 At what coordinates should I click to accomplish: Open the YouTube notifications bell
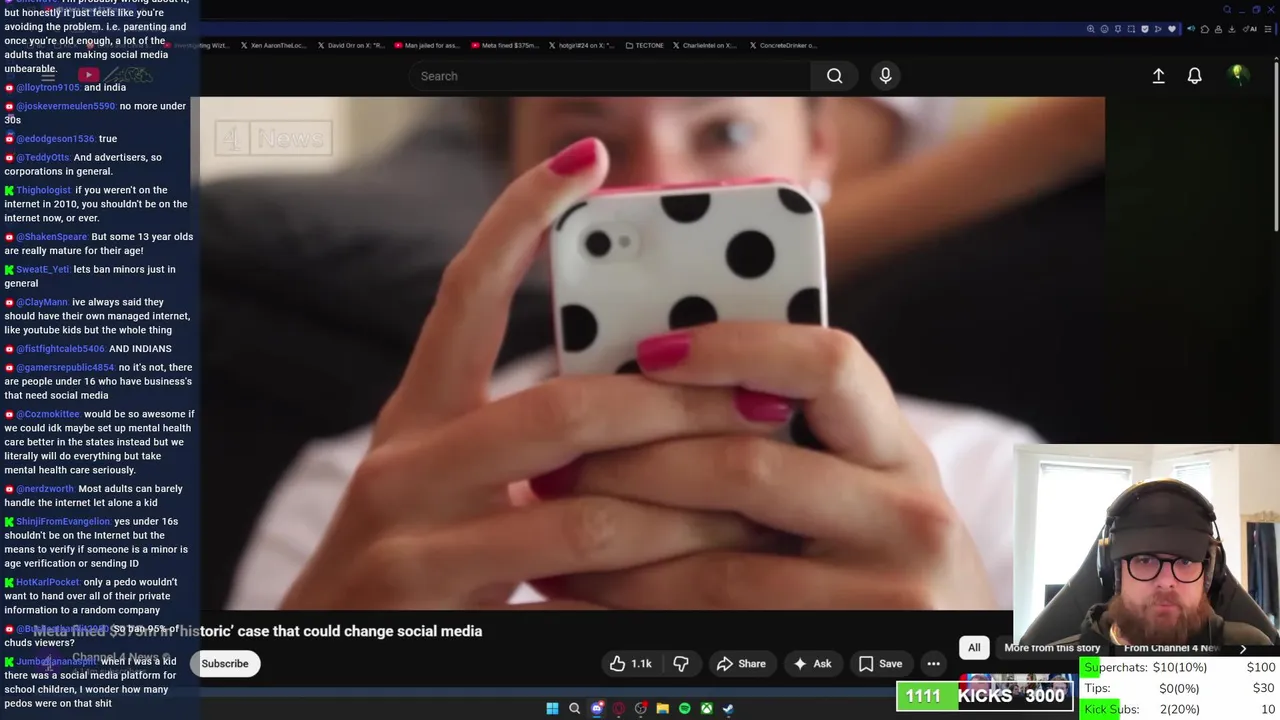[x=1194, y=76]
